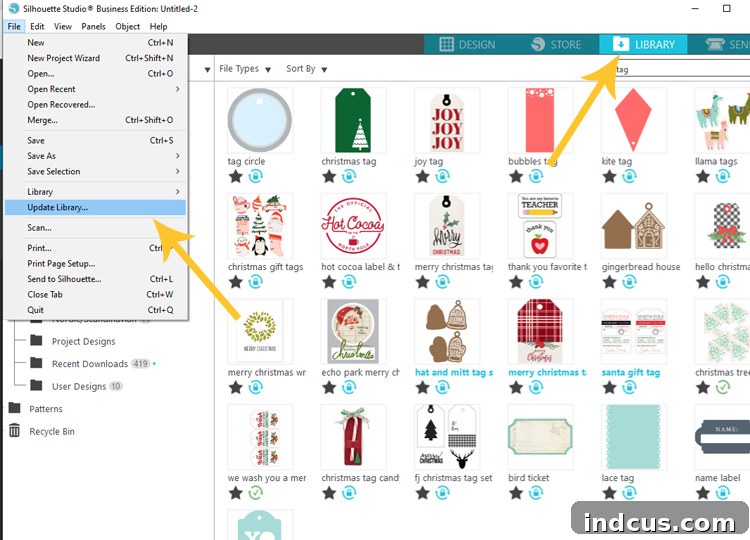The image size is (750, 540).
Task: Click cloud sync icon under fj christmas tag set
Action: click(x=442, y=492)
